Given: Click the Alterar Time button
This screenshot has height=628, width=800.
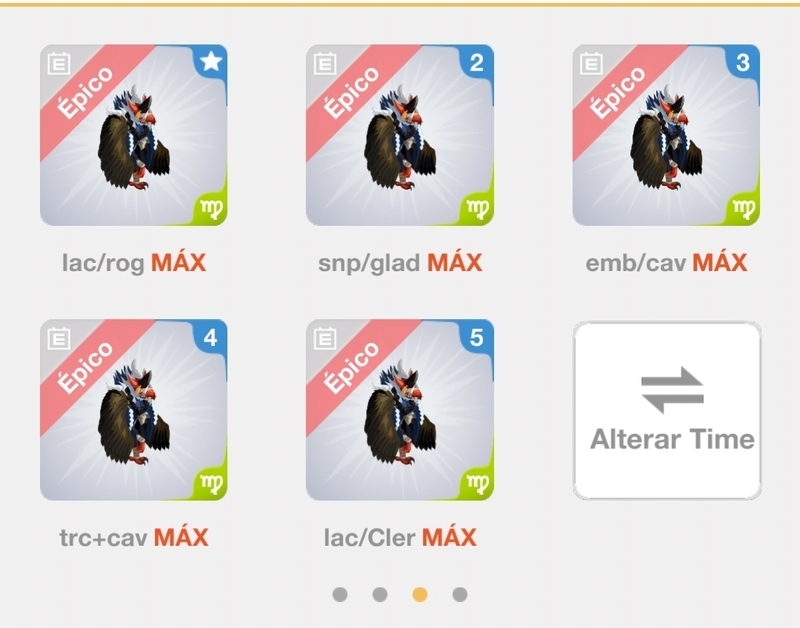Looking at the screenshot, I should [667, 410].
